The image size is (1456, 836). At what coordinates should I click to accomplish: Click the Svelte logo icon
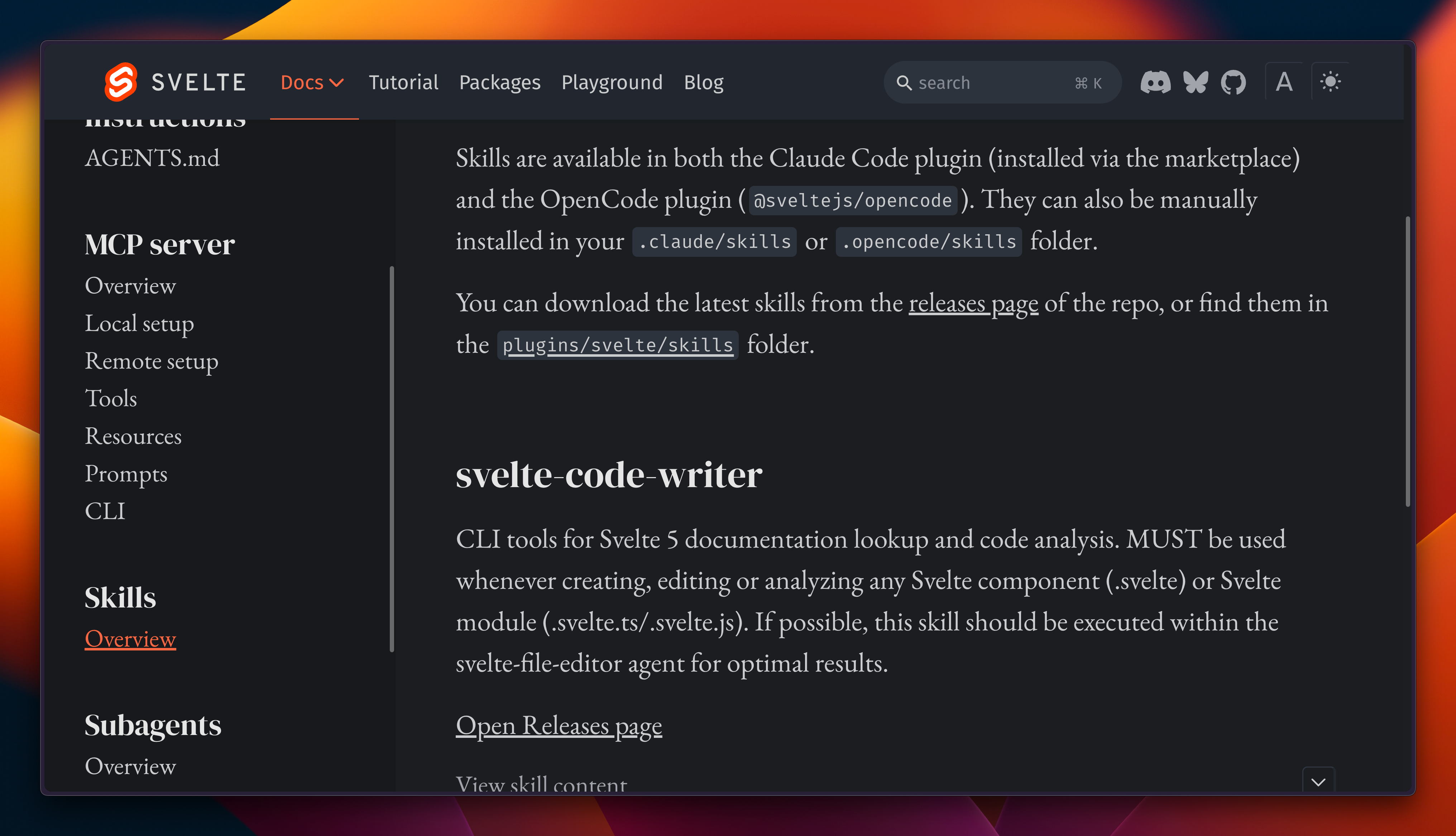[x=121, y=82]
